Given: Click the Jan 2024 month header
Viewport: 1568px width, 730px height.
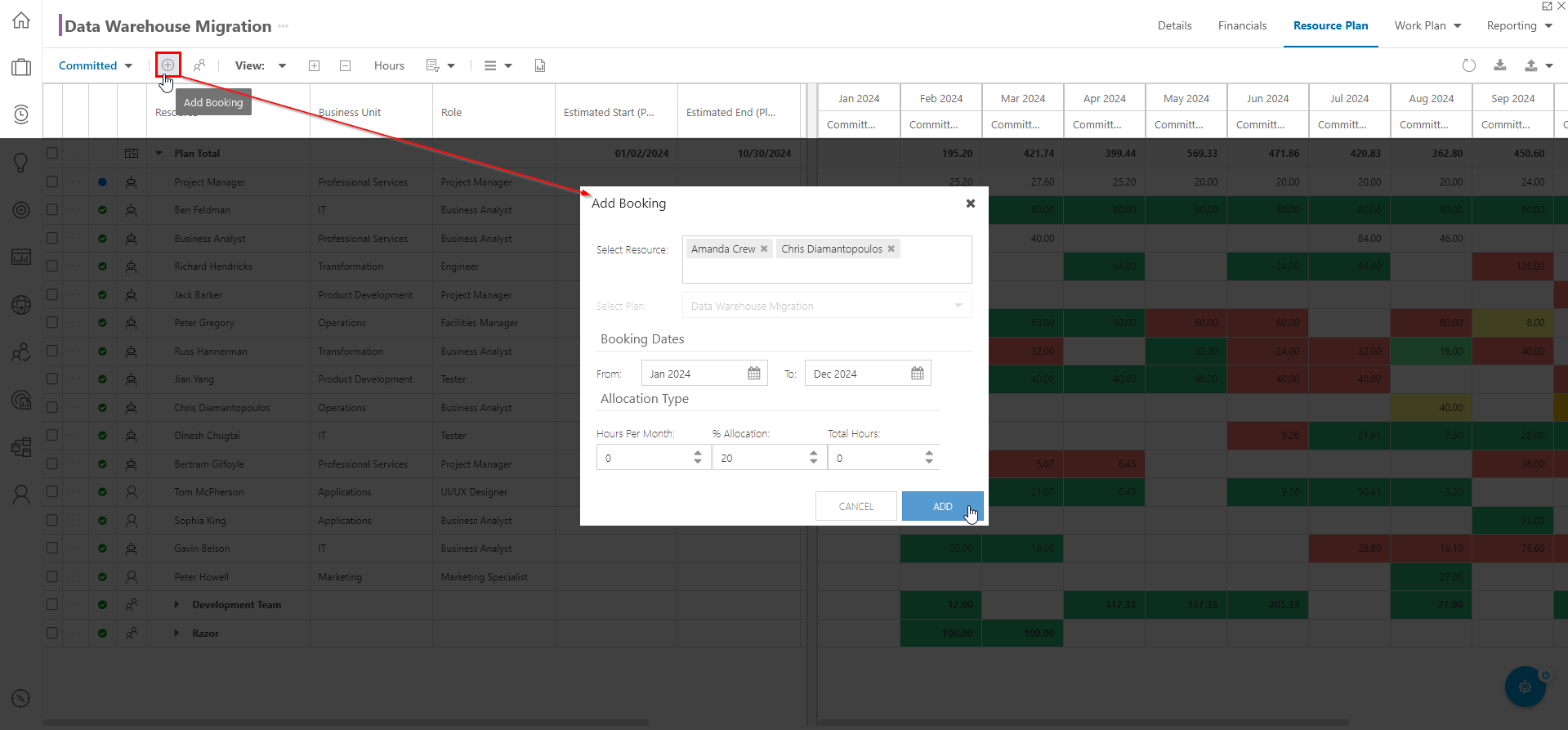Looking at the screenshot, I should tap(859, 98).
